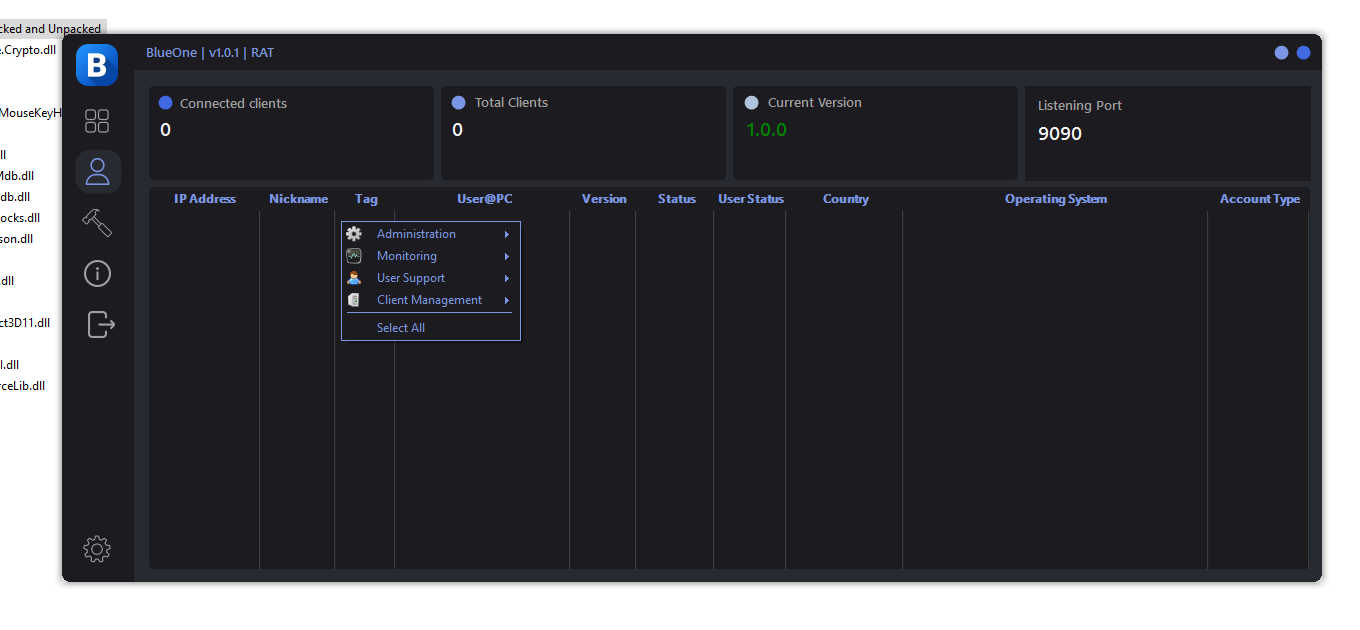Screen dimensions: 1360x630
Task: Open the Client Management menu entry
Action: (x=428, y=299)
